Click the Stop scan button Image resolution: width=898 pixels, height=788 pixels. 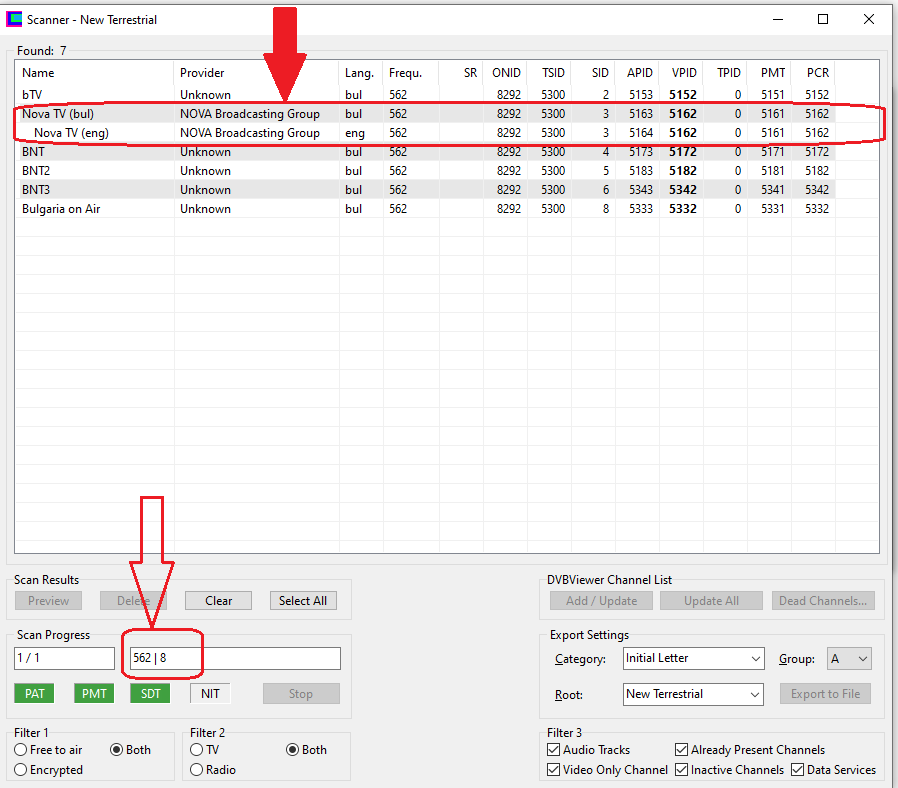[x=301, y=694]
